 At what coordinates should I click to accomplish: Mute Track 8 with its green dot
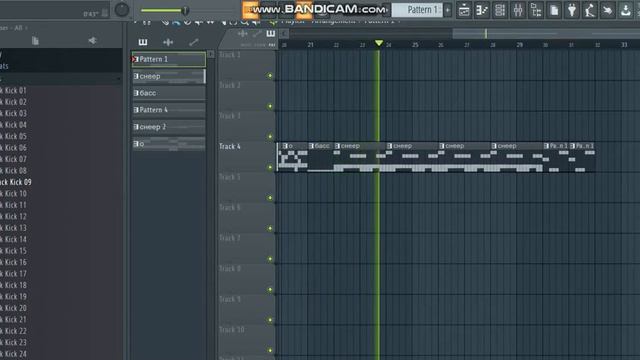coord(270,290)
